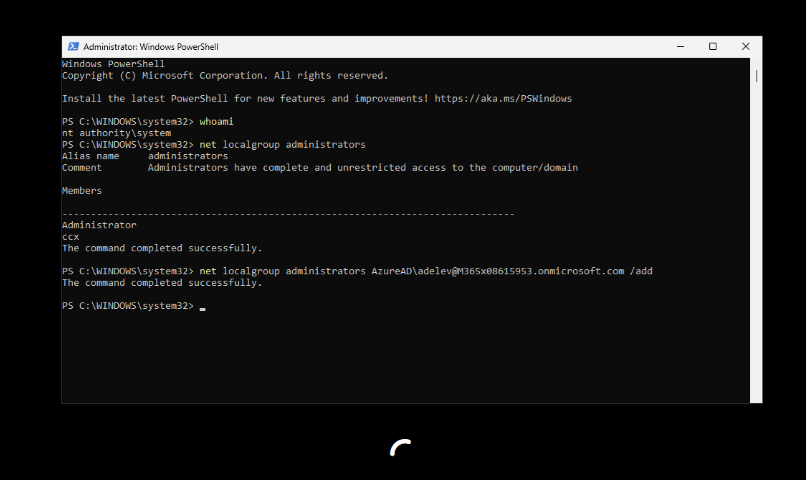Image resolution: width=806 pixels, height=480 pixels.
Task: Click the loading spinner below the window
Action: (x=401, y=448)
